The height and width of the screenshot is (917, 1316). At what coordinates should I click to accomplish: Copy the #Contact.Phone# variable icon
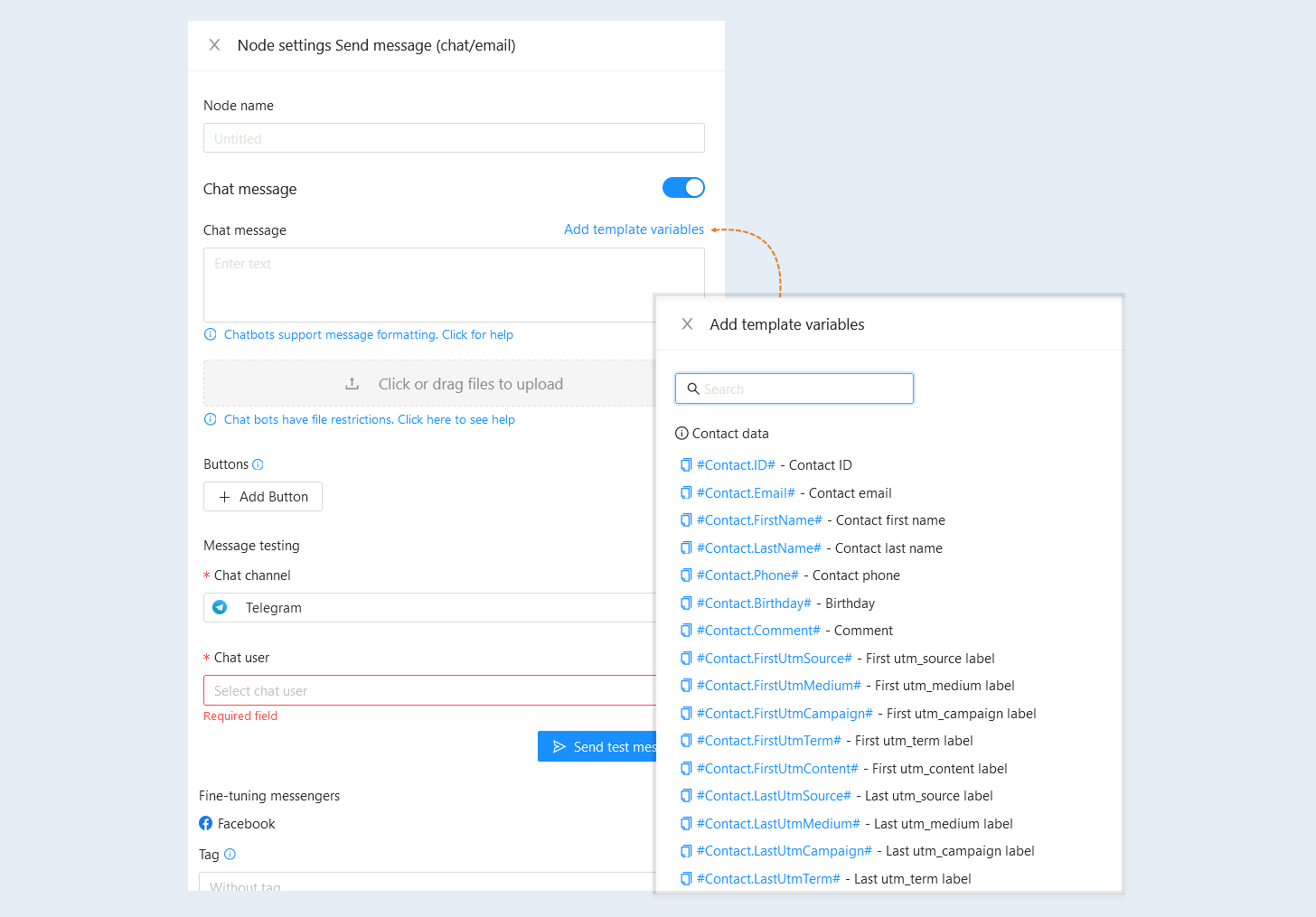pos(686,575)
